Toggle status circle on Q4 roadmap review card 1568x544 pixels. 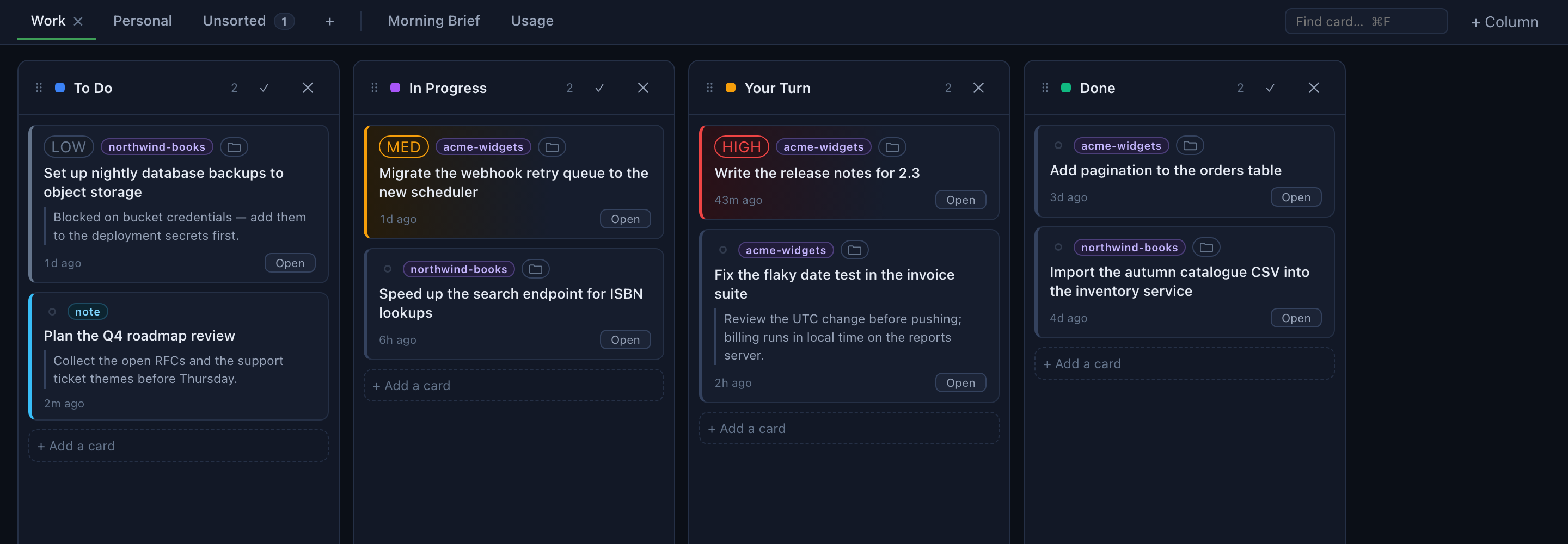(52, 312)
